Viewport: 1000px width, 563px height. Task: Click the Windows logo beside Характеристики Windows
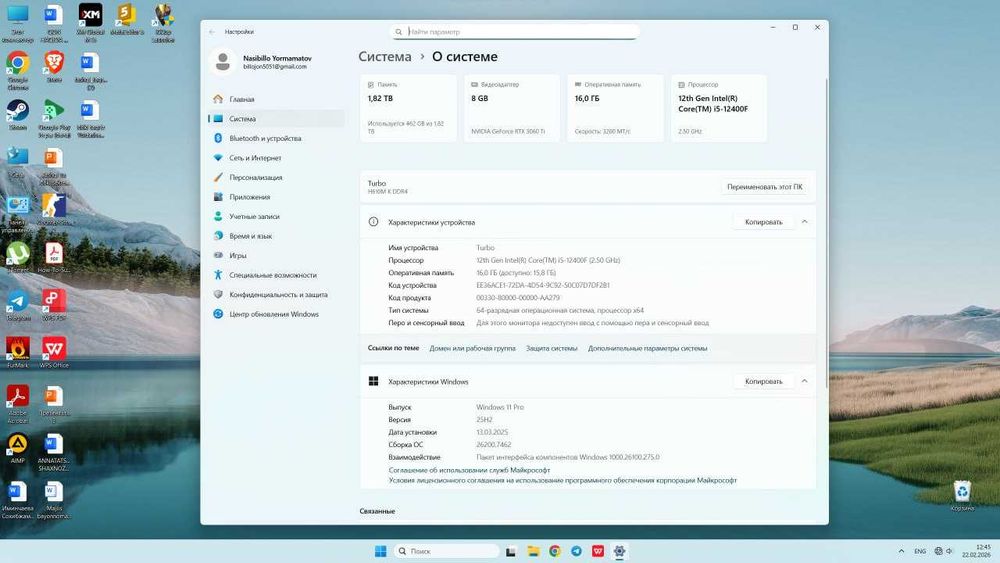(x=373, y=381)
